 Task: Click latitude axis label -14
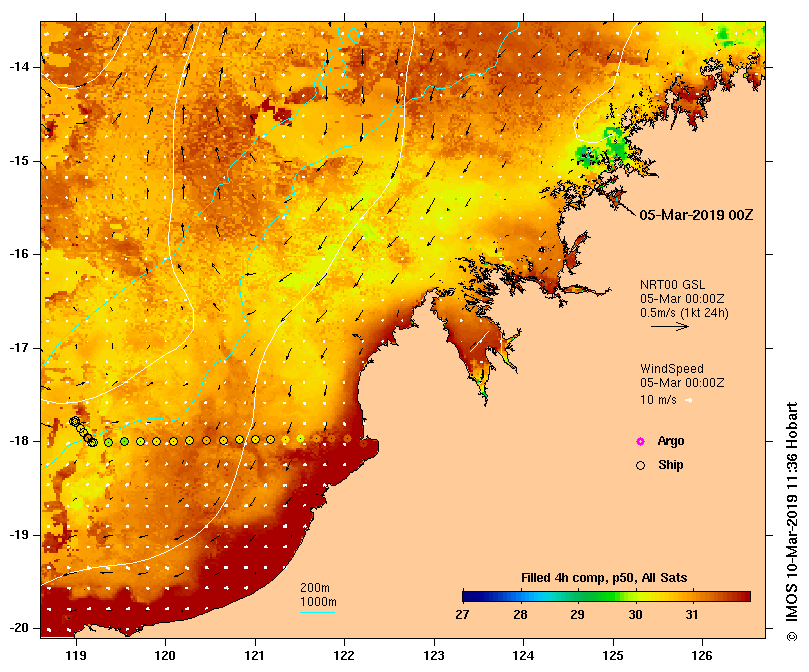[x=19, y=67]
